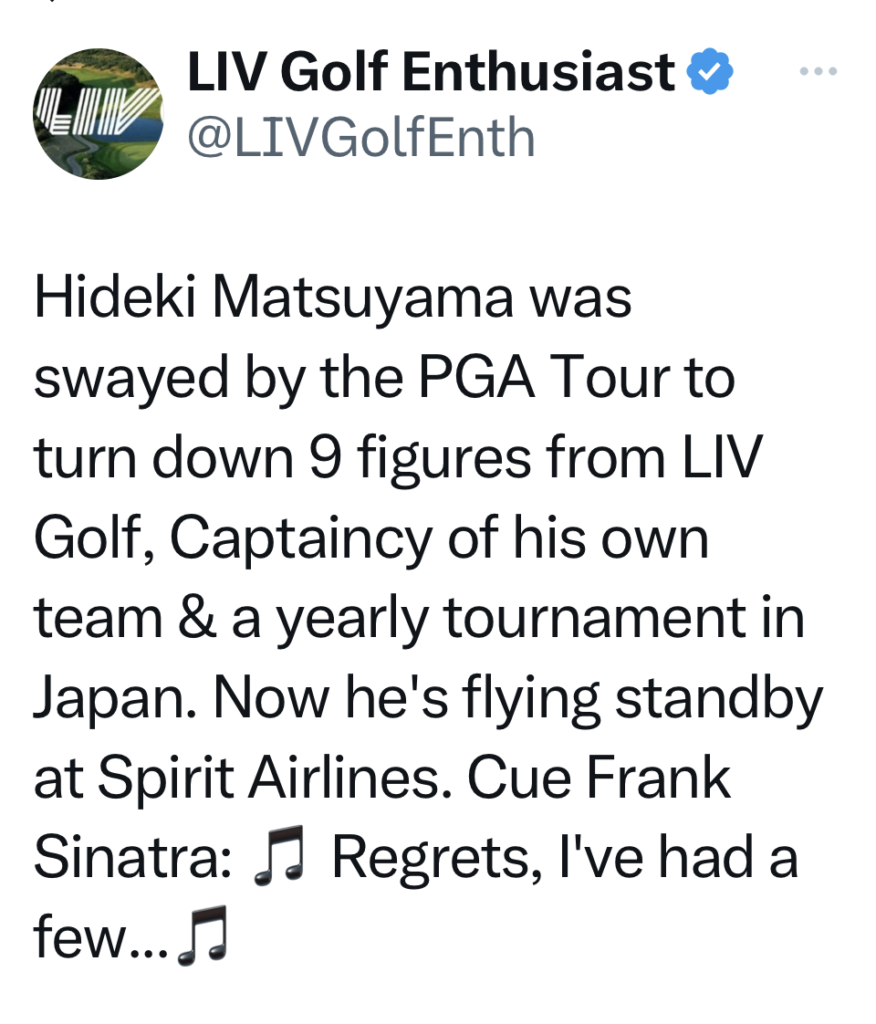Open the three-dot more options menu
Image resolution: width=876 pixels, height=1024 pixels.
pyautogui.click(x=818, y=72)
